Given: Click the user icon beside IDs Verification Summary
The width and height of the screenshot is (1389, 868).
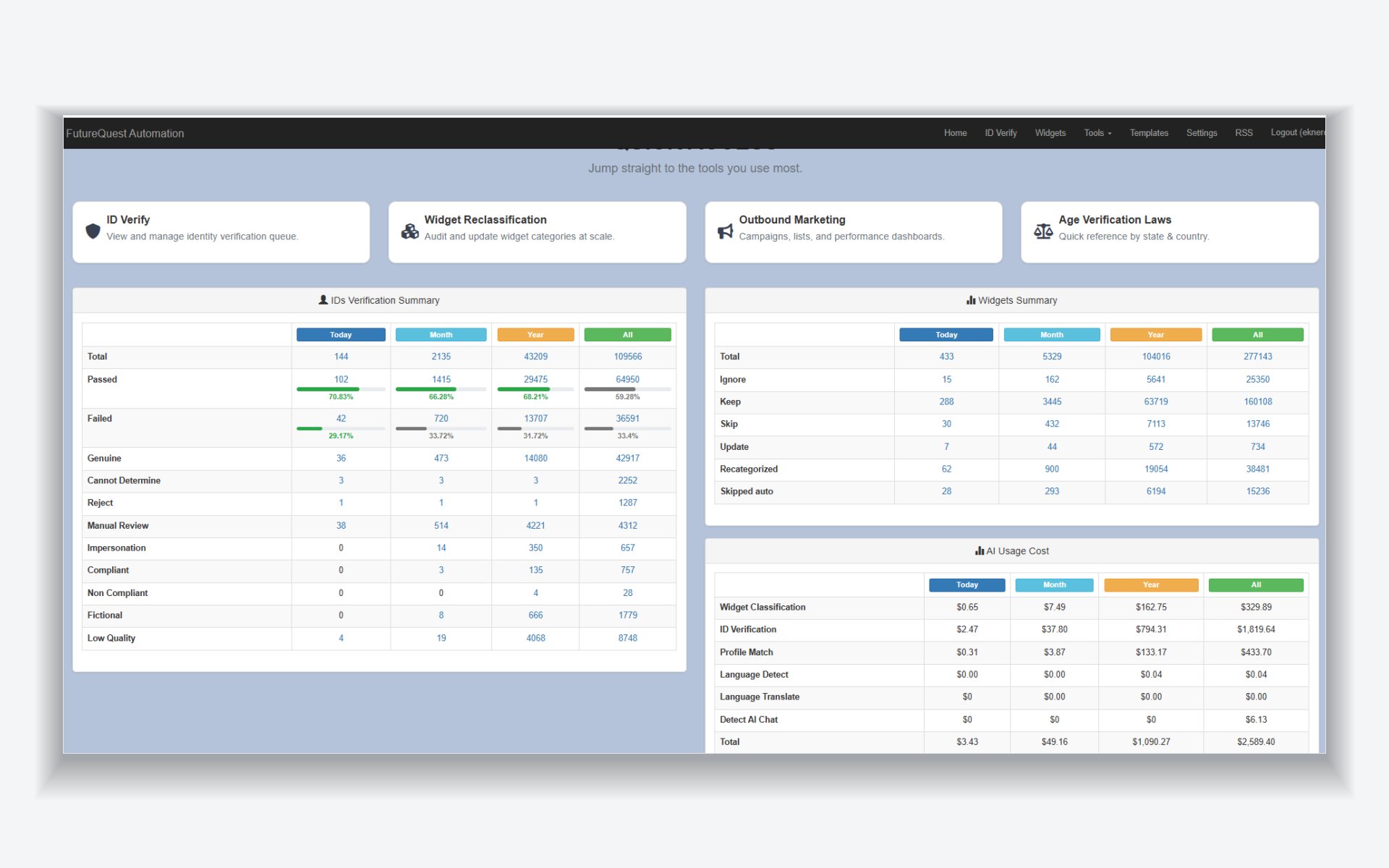Looking at the screenshot, I should 323,299.
